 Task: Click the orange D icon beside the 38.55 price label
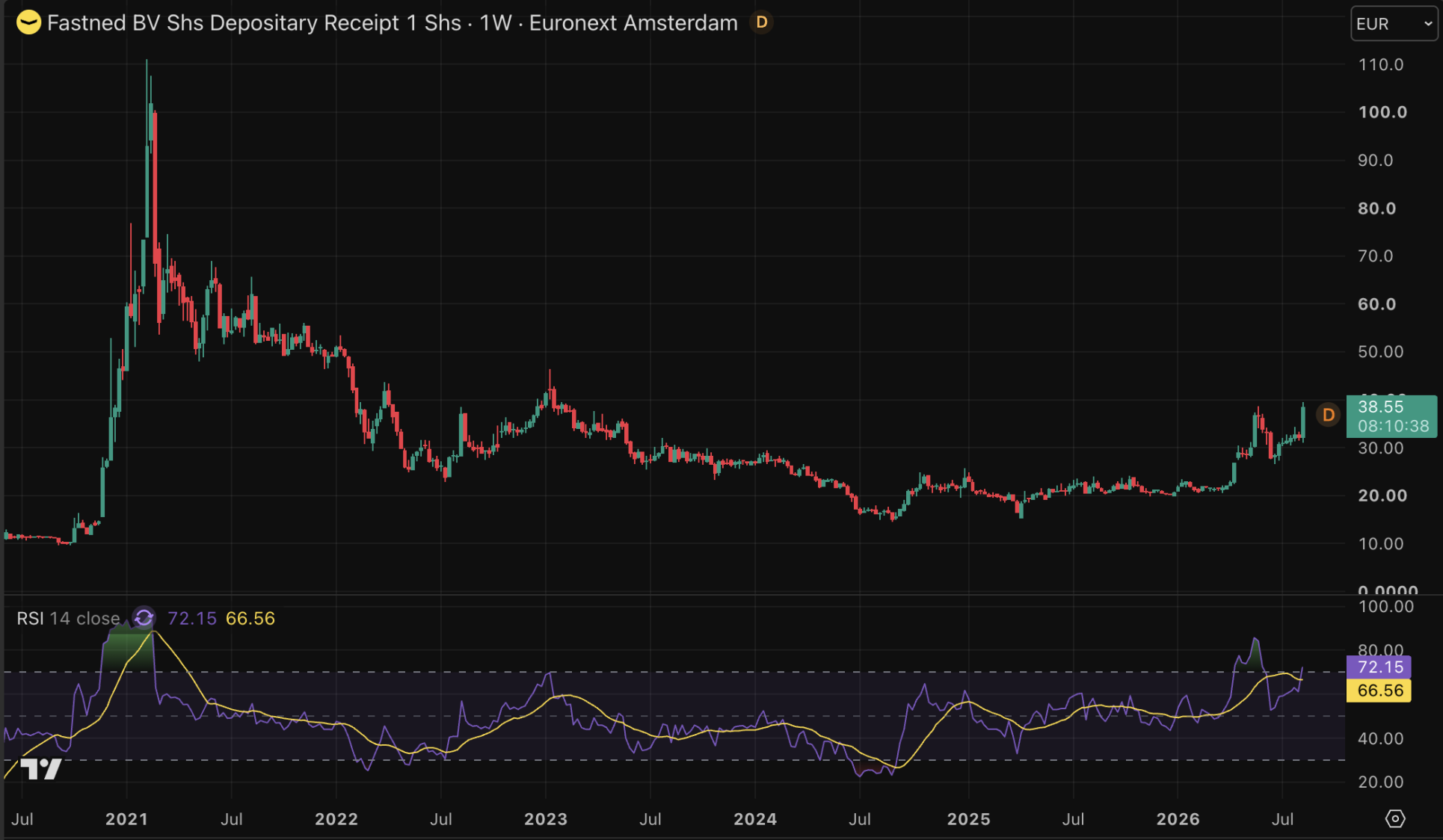(1329, 416)
